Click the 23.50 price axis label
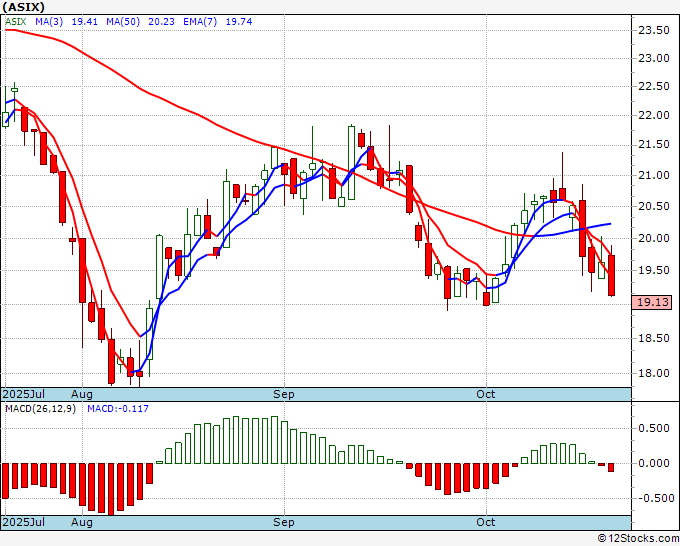 [x=654, y=30]
